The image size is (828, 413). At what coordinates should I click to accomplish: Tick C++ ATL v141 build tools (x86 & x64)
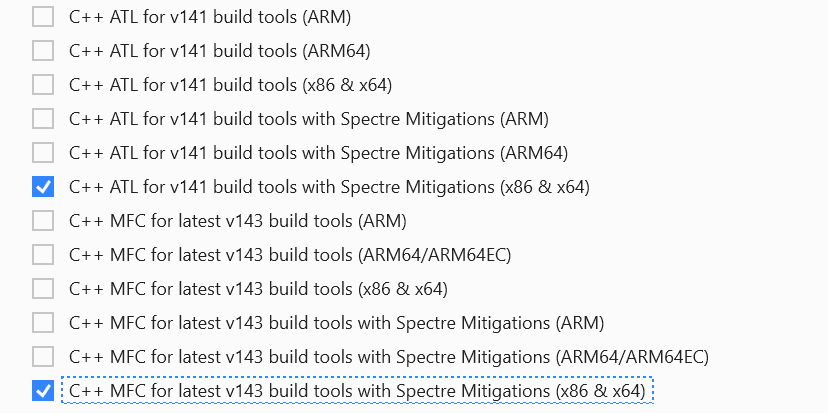click(43, 85)
